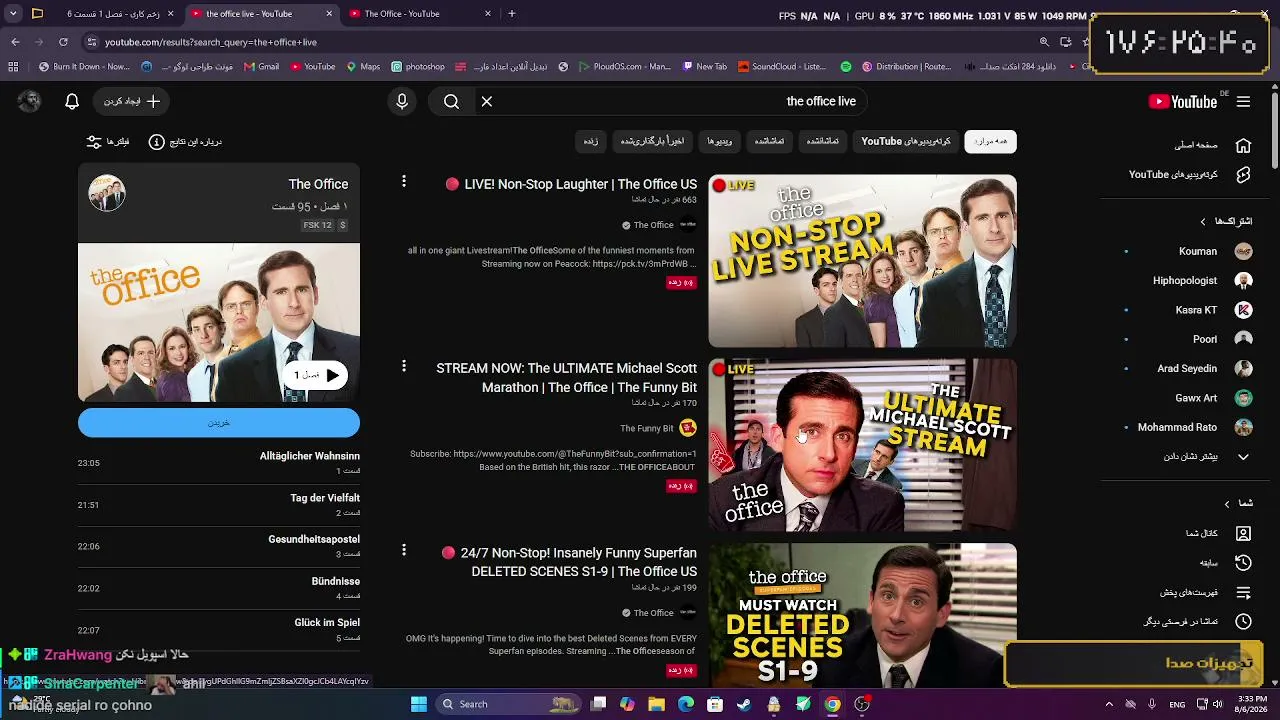Open the tab search dropdown in Chrome
Viewport: 1280px width, 720px height.
click(x=13, y=14)
